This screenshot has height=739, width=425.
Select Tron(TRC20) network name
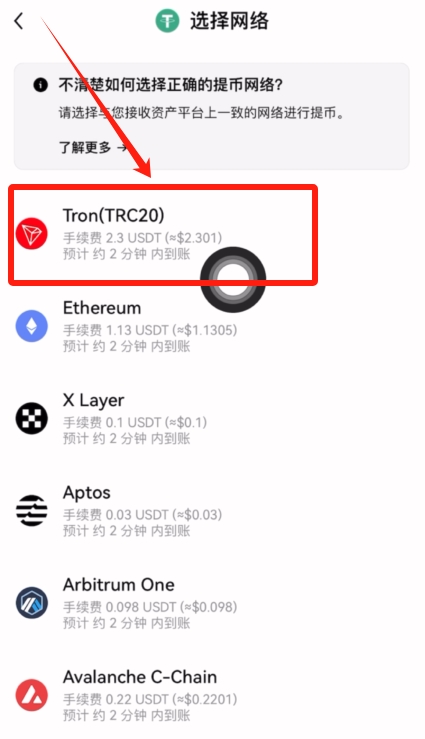pyautogui.click(x=114, y=215)
